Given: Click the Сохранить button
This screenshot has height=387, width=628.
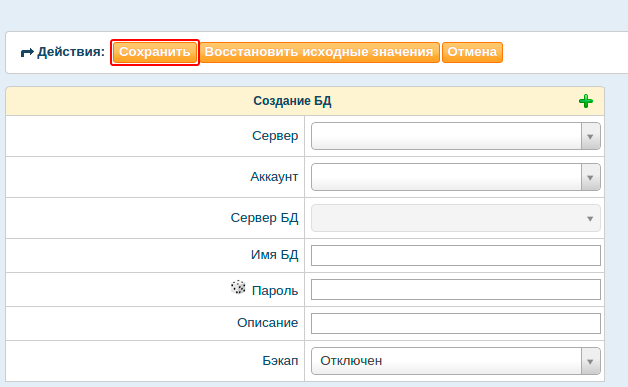Looking at the screenshot, I should [155, 52].
